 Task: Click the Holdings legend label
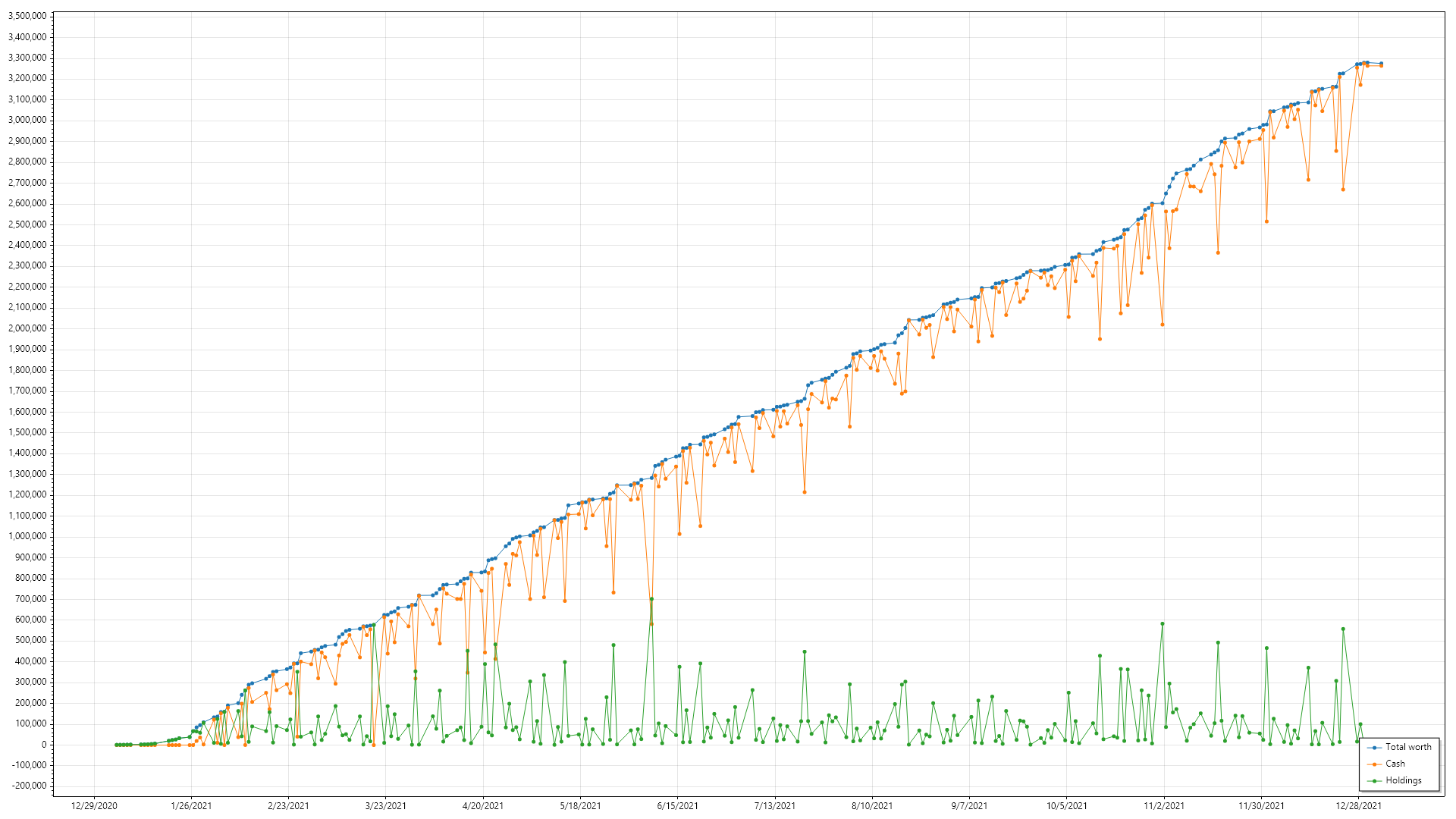click(1403, 780)
